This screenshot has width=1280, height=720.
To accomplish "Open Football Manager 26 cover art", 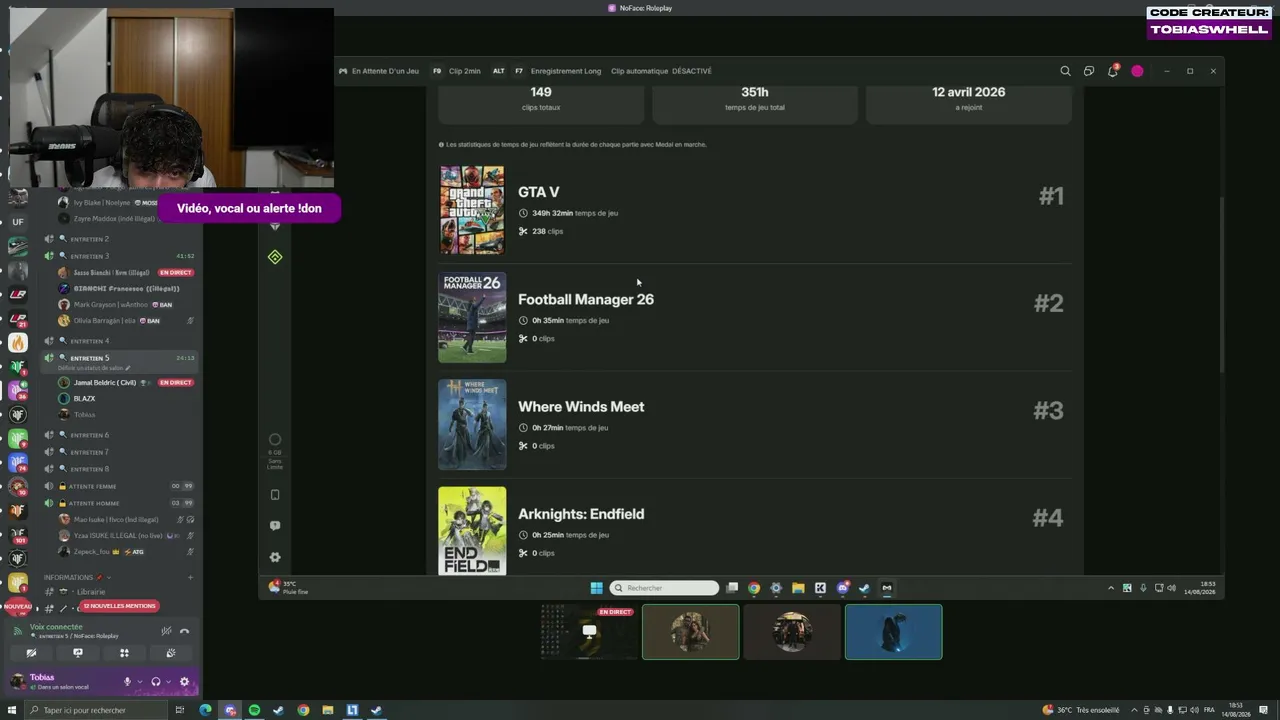I will tap(472, 317).
